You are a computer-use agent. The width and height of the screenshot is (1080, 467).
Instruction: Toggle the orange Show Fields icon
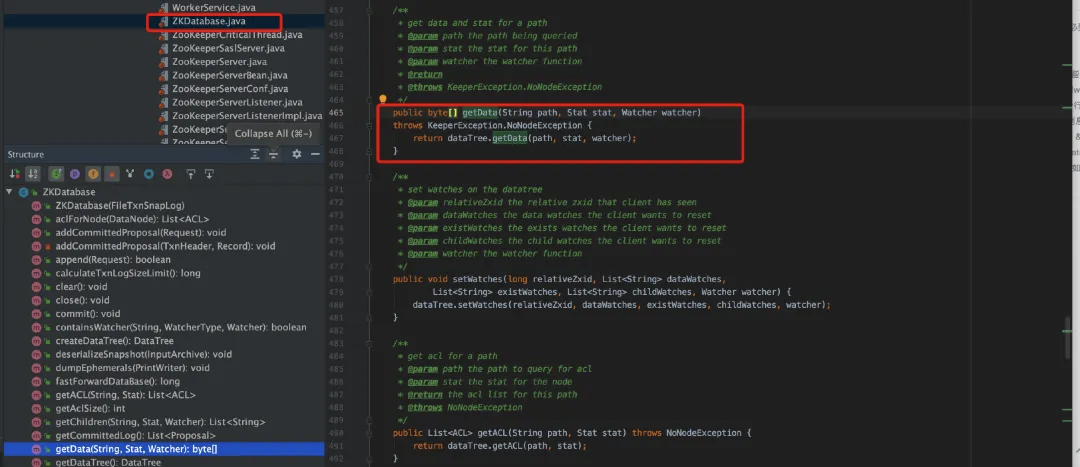(92, 174)
